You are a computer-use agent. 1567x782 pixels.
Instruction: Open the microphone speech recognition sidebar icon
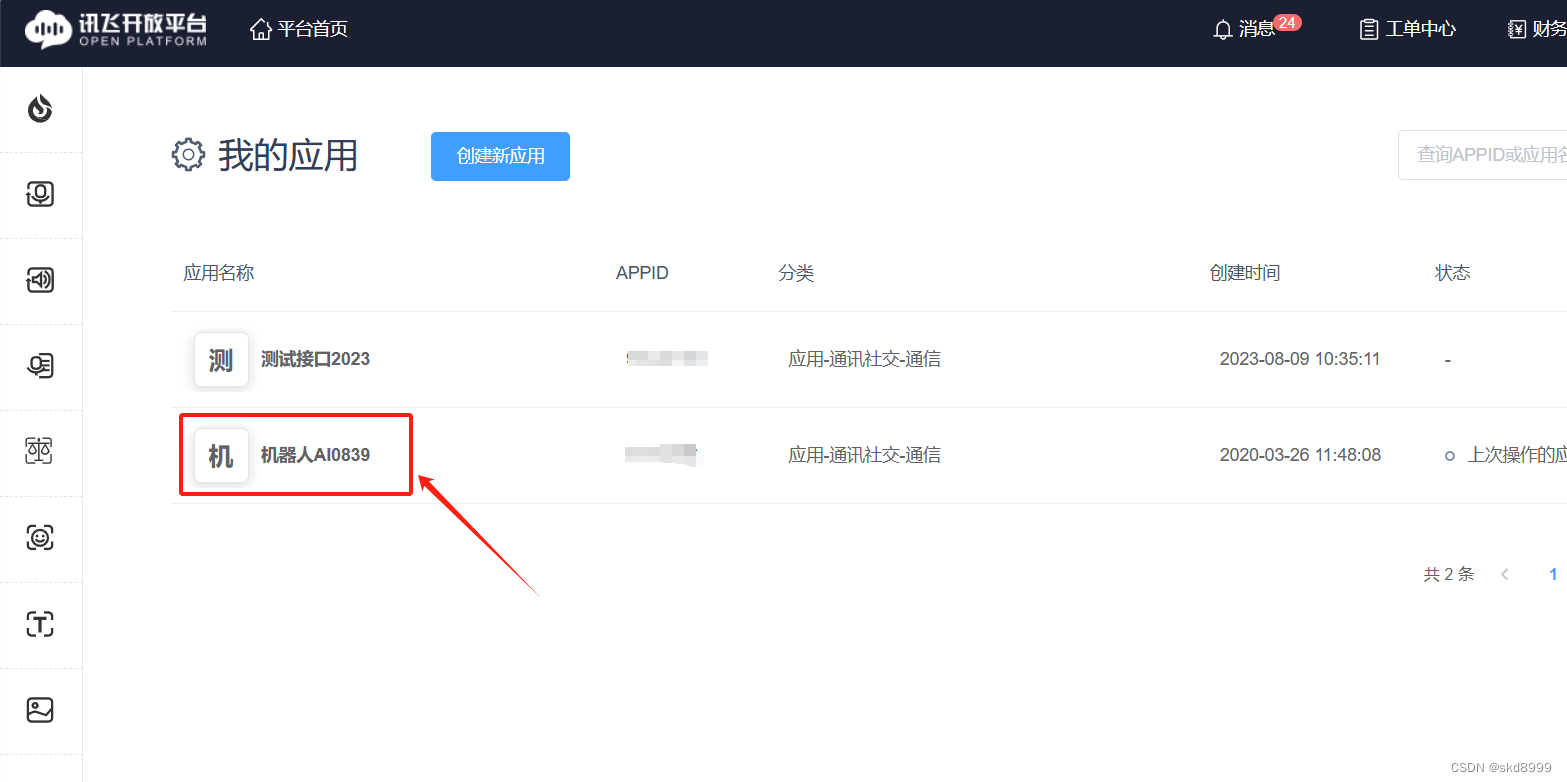(40, 194)
